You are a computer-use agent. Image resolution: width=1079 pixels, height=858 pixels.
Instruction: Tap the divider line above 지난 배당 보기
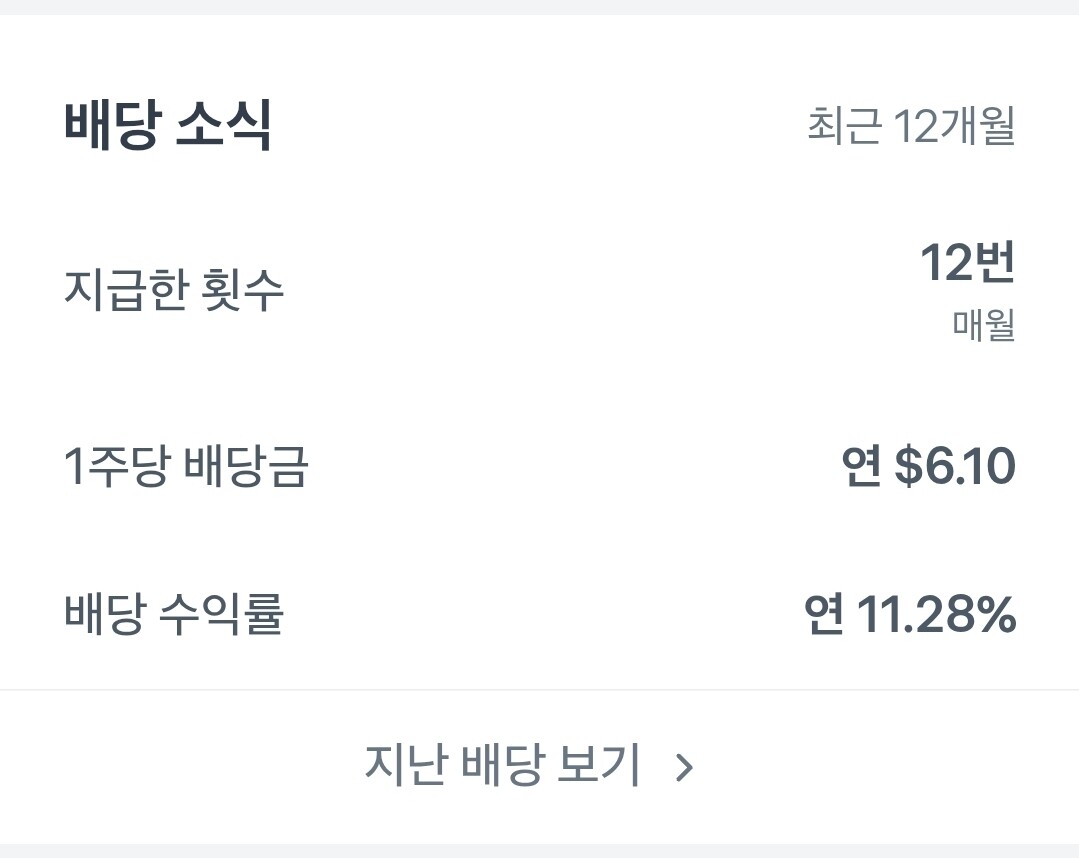540,690
